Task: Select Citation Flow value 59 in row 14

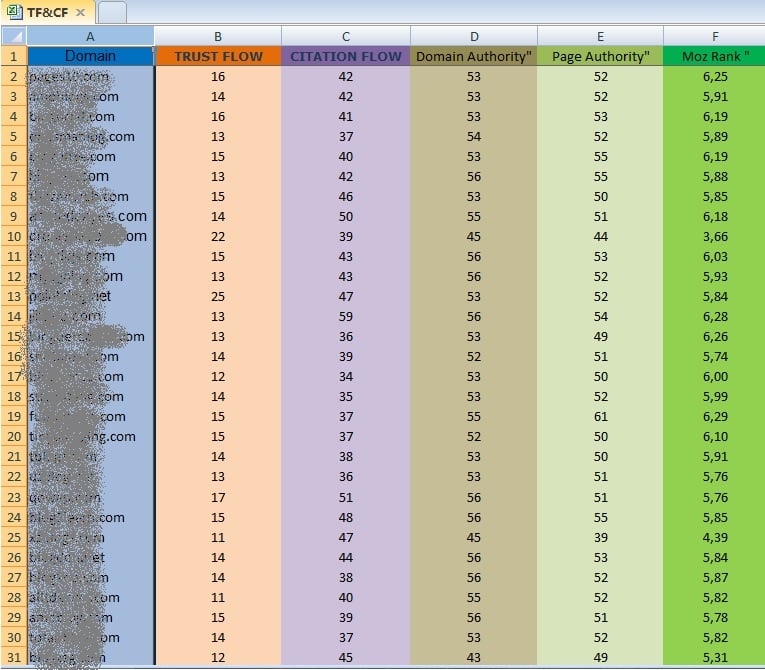Action: 345,316
